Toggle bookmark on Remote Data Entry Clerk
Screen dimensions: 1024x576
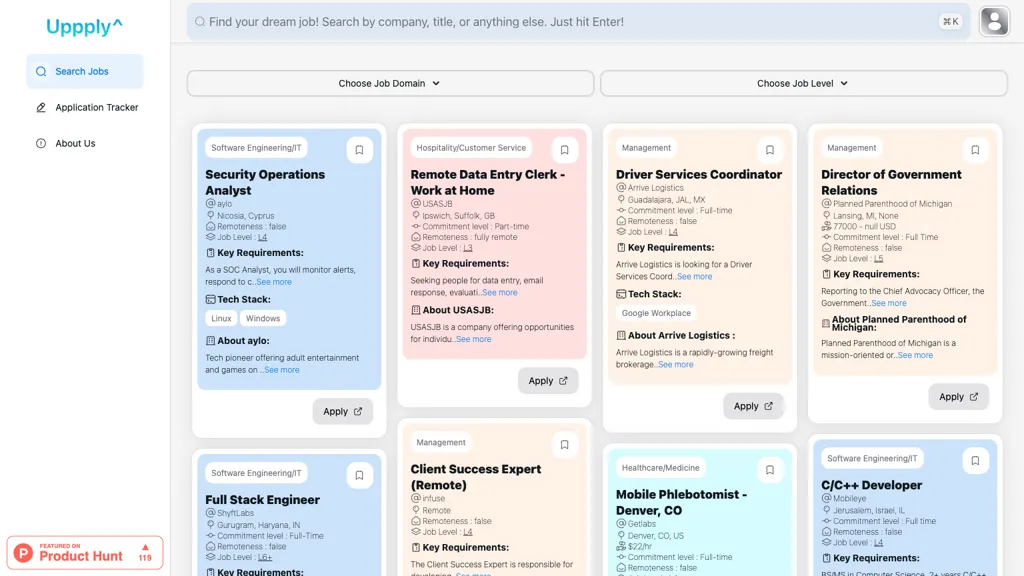point(564,150)
